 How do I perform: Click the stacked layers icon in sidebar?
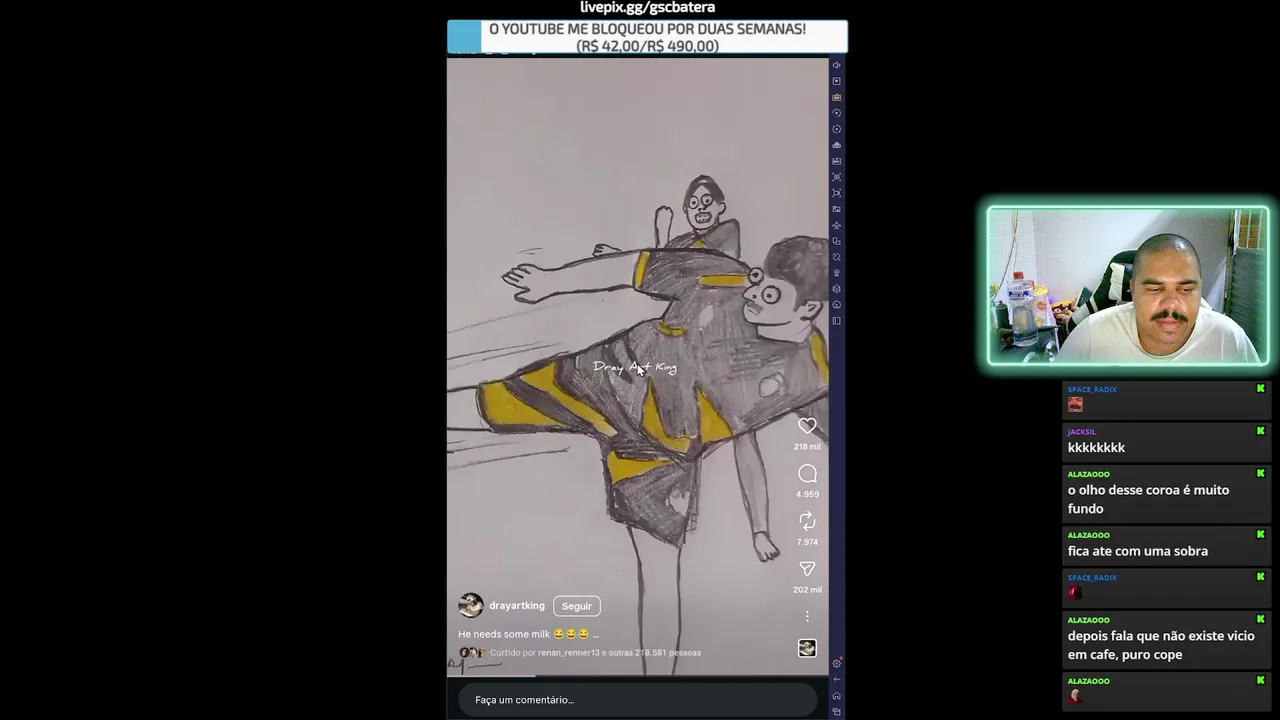[x=836, y=289]
